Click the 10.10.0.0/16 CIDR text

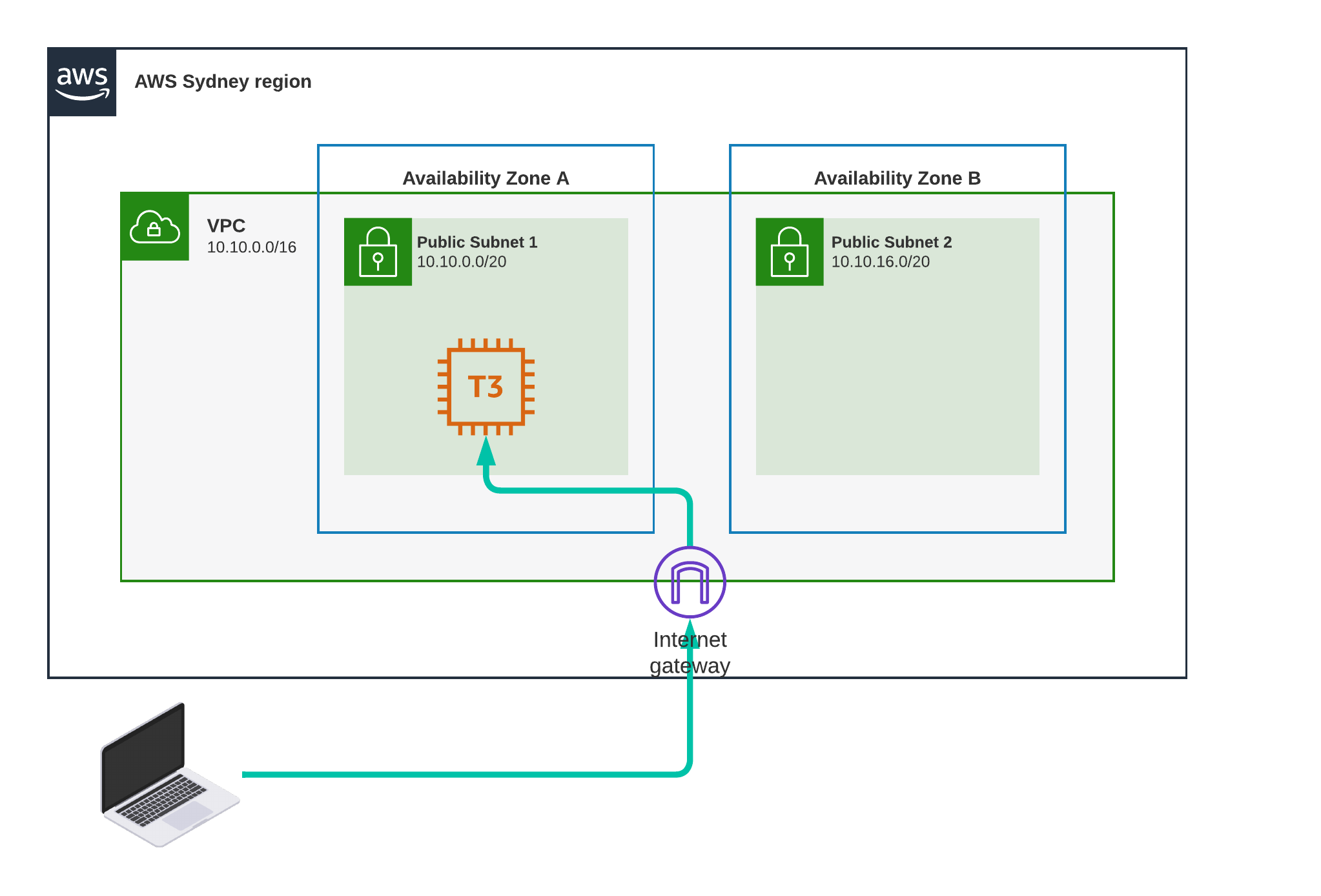pos(251,247)
